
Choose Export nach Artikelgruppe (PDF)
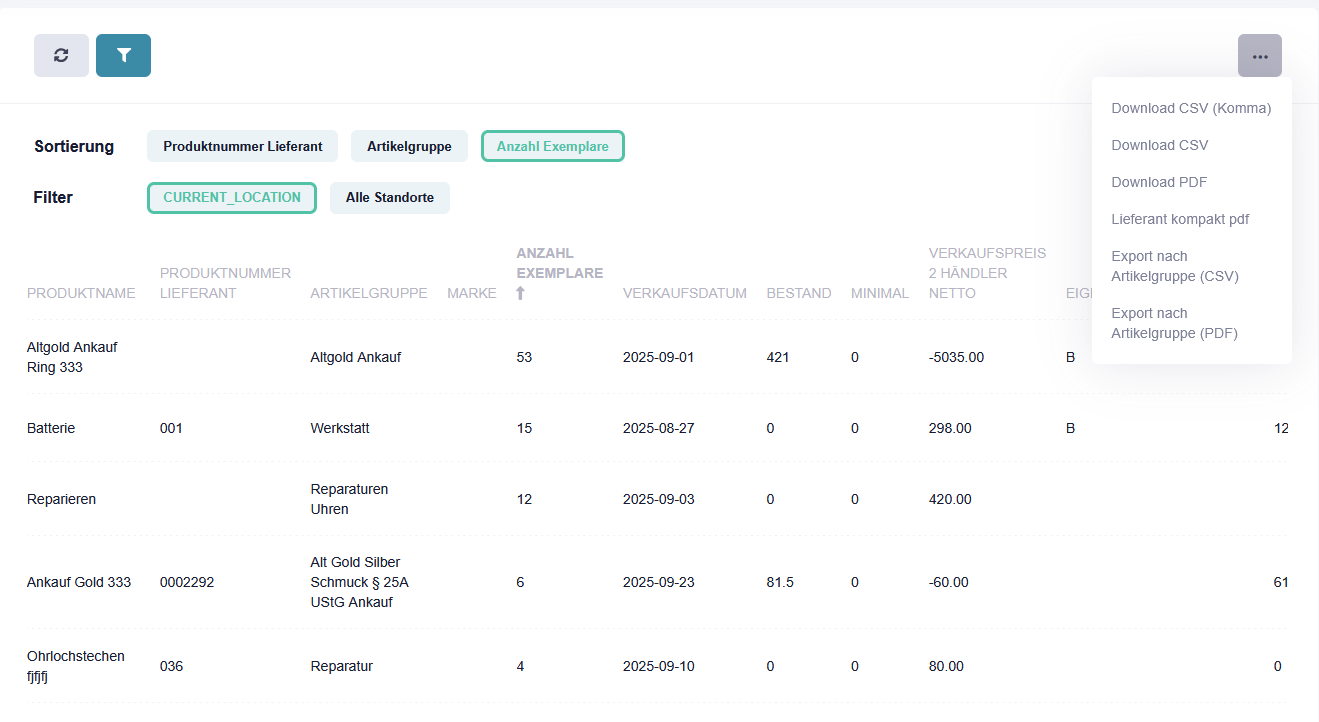tap(1175, 323)
